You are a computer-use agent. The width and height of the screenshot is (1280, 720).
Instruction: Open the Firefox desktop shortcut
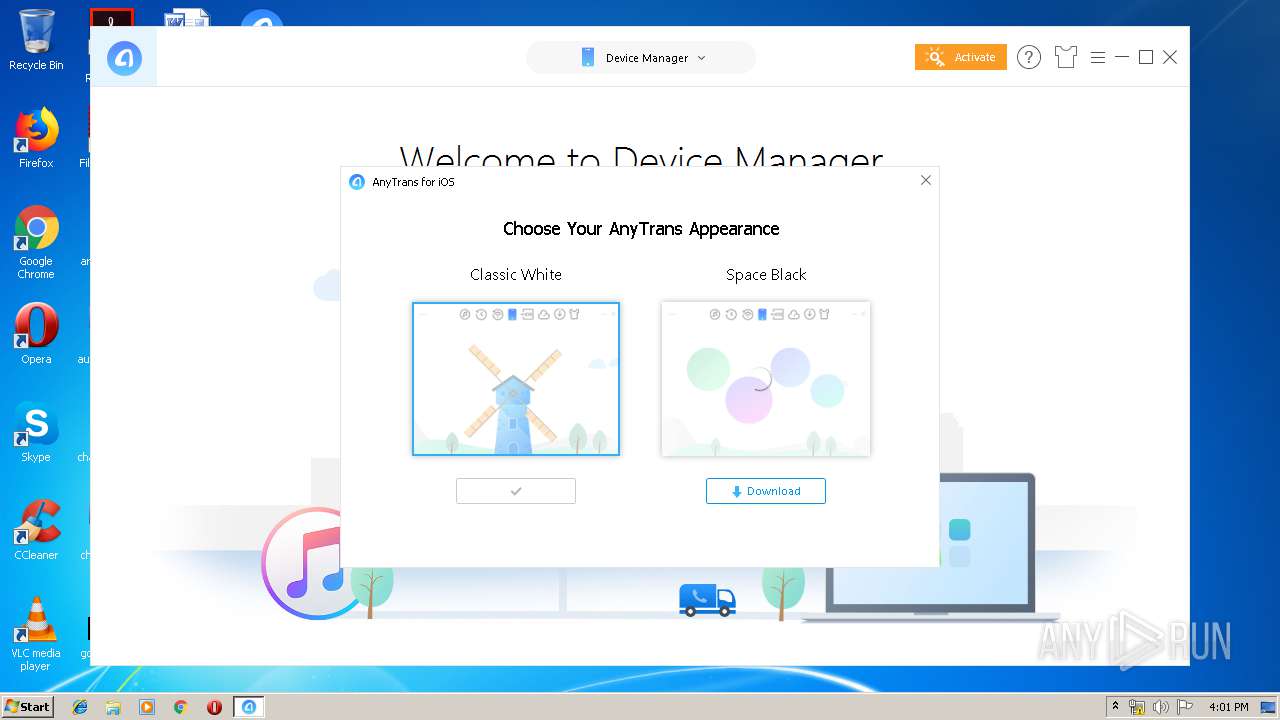click(36, 138)
